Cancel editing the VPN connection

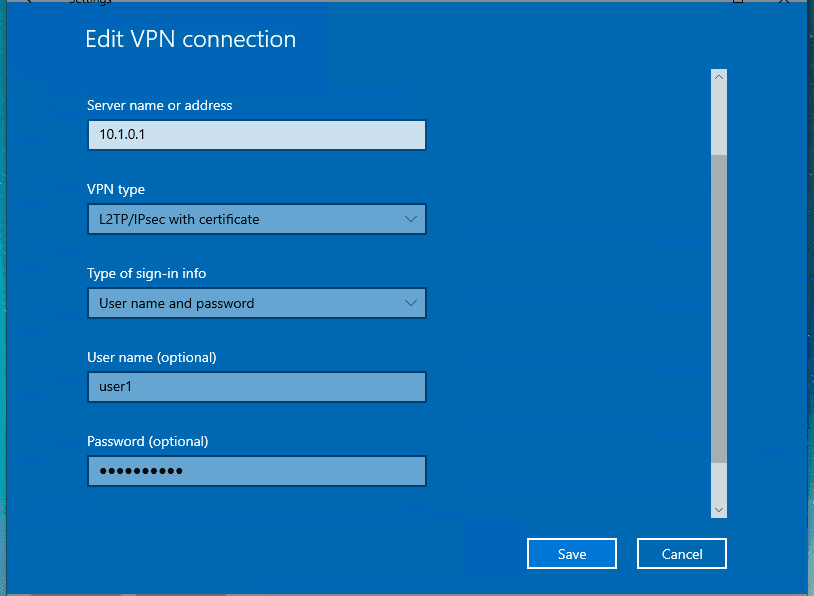coord(682,554)
